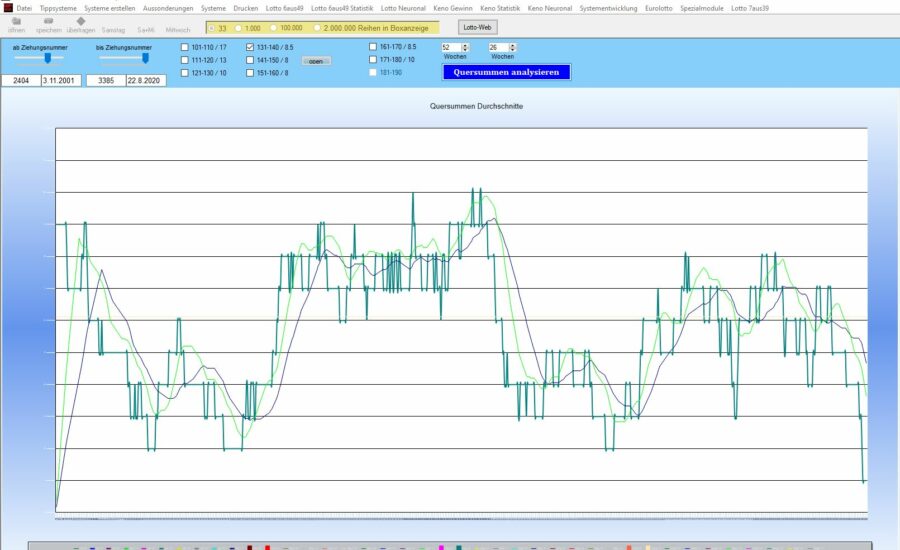Click the ab Ziehungsnummer label
900x550 pixels.
click(40, 48)
